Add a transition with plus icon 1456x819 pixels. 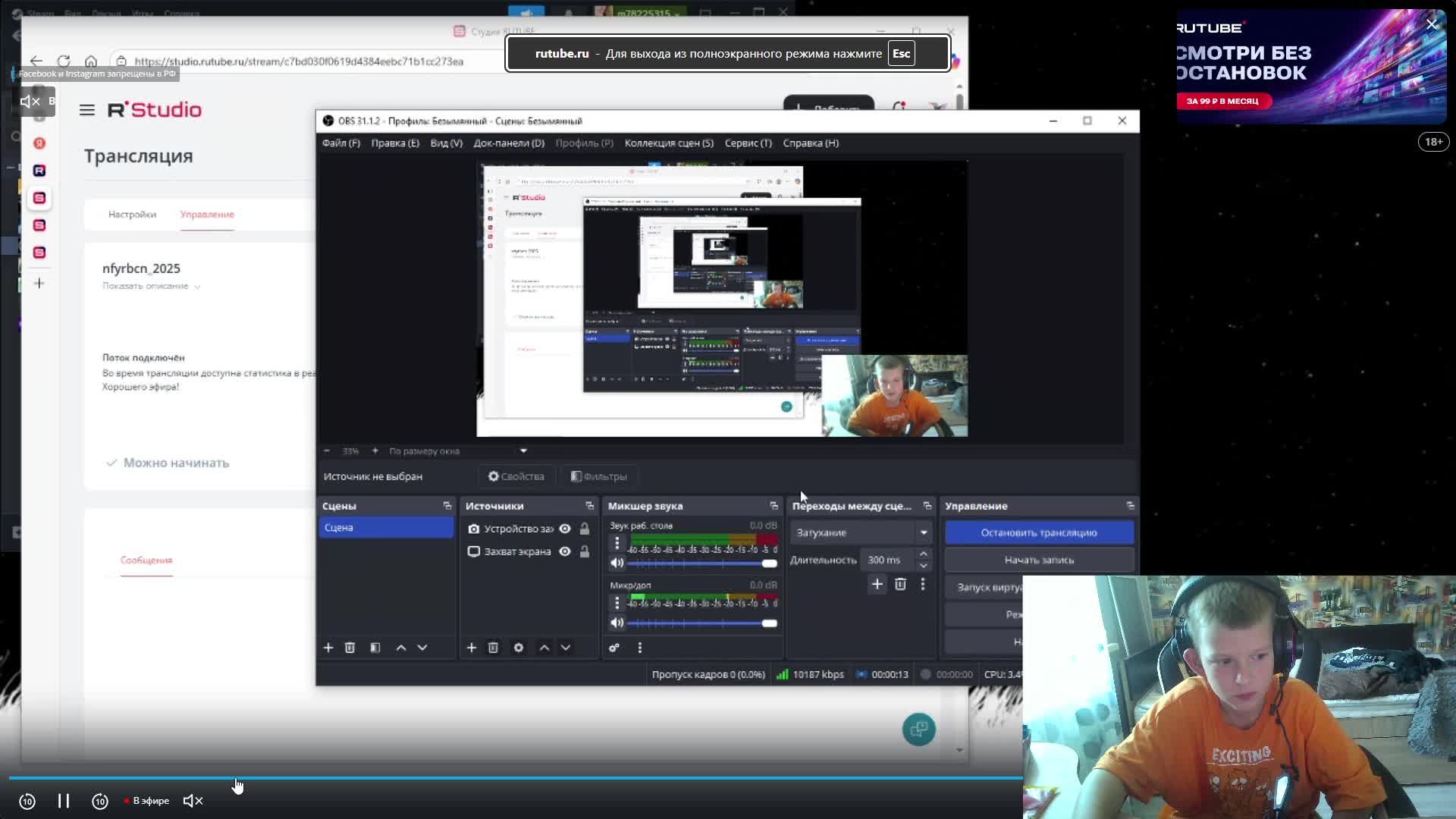[x=877, y=584]
